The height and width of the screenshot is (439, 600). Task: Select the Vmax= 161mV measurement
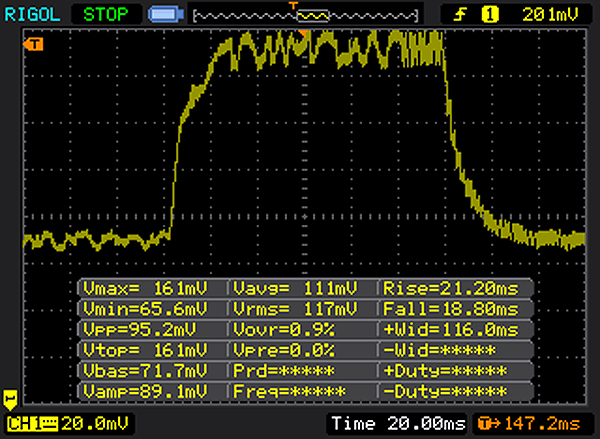click(152, 288)
